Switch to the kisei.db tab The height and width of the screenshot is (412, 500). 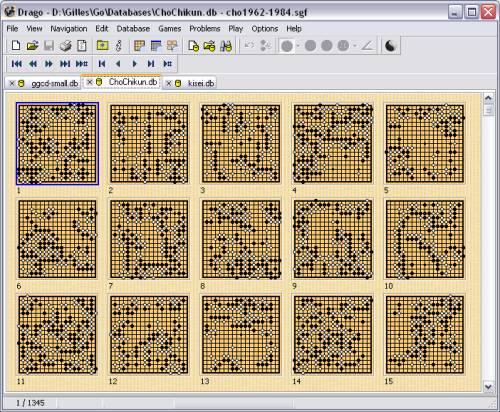(201, 83)
